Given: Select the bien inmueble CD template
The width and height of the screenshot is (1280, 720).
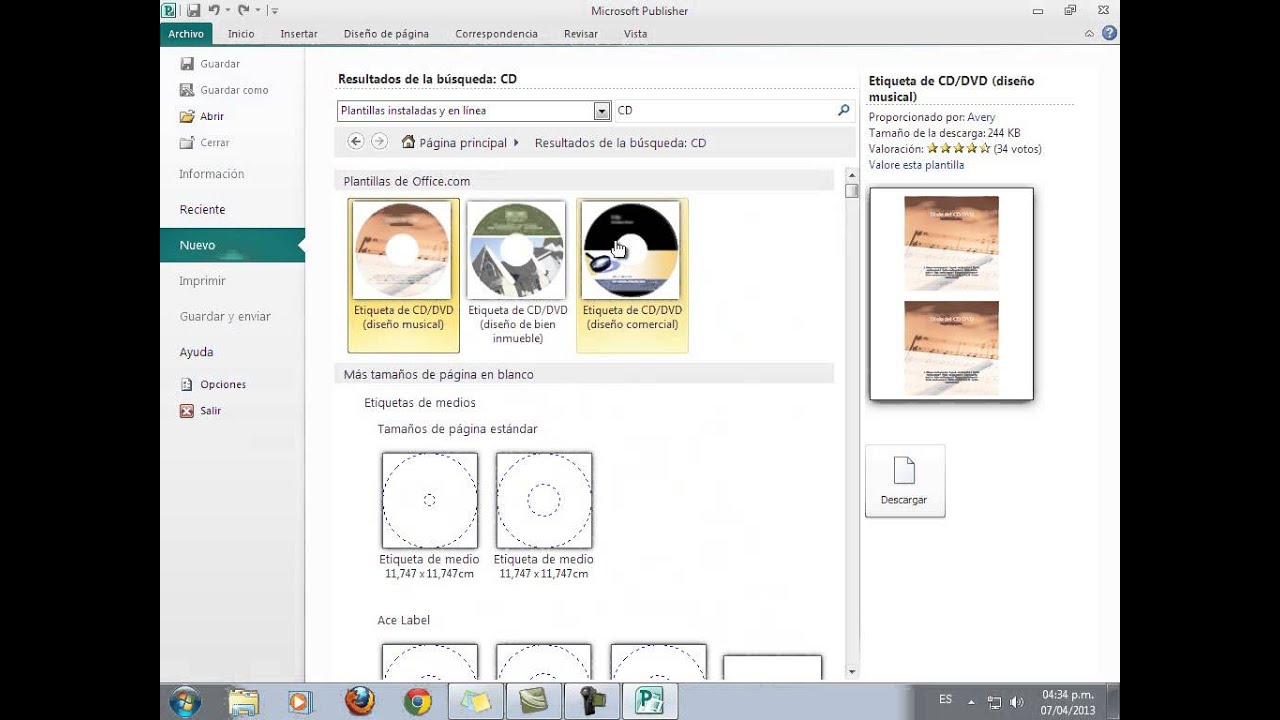Looking at the screenshot, I should (x=517, y=275).
